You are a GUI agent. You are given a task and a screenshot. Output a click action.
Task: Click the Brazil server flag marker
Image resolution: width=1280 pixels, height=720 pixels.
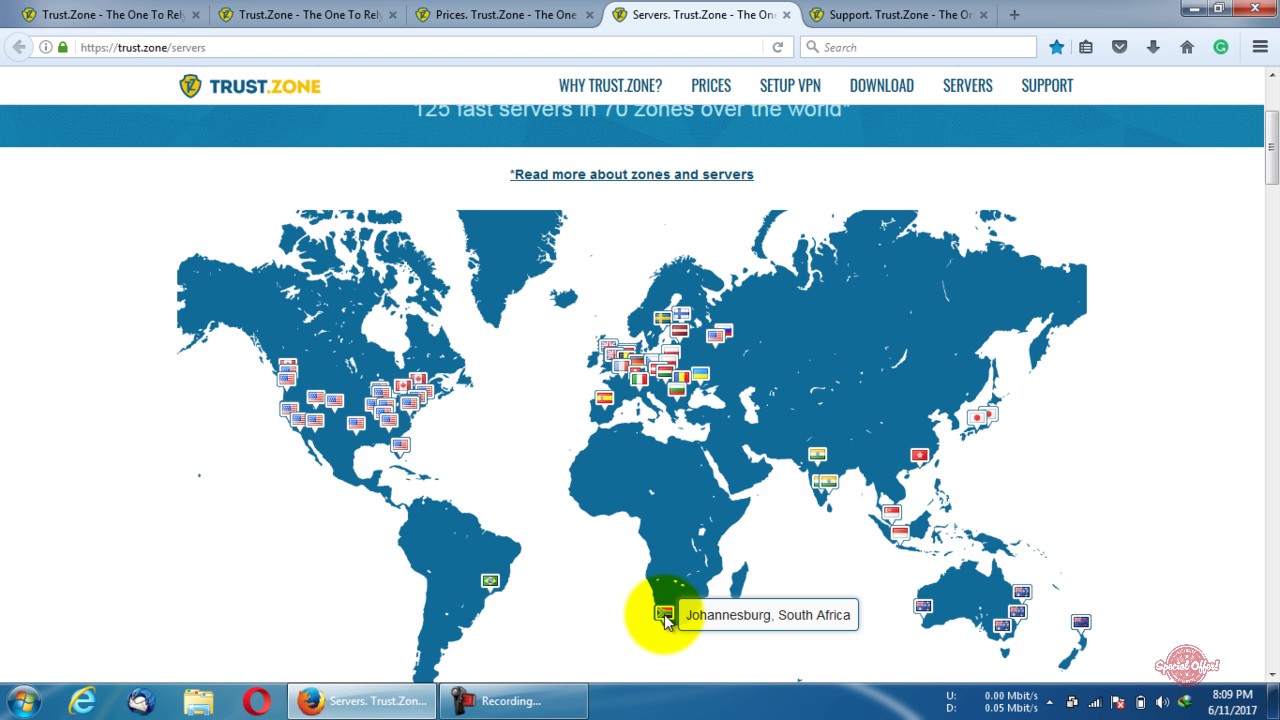[490, 581]
